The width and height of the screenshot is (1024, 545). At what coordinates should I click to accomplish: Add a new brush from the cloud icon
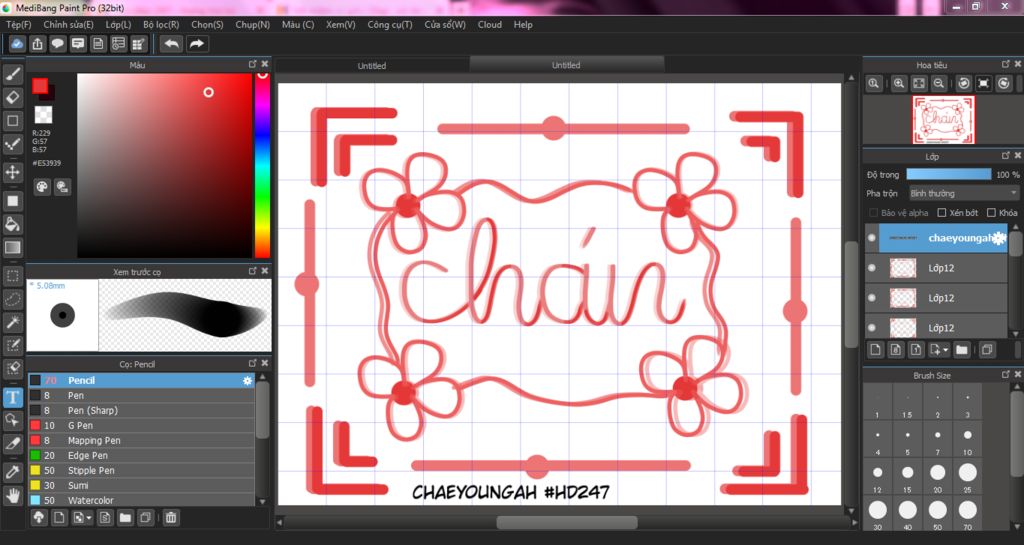click(39, 518)
